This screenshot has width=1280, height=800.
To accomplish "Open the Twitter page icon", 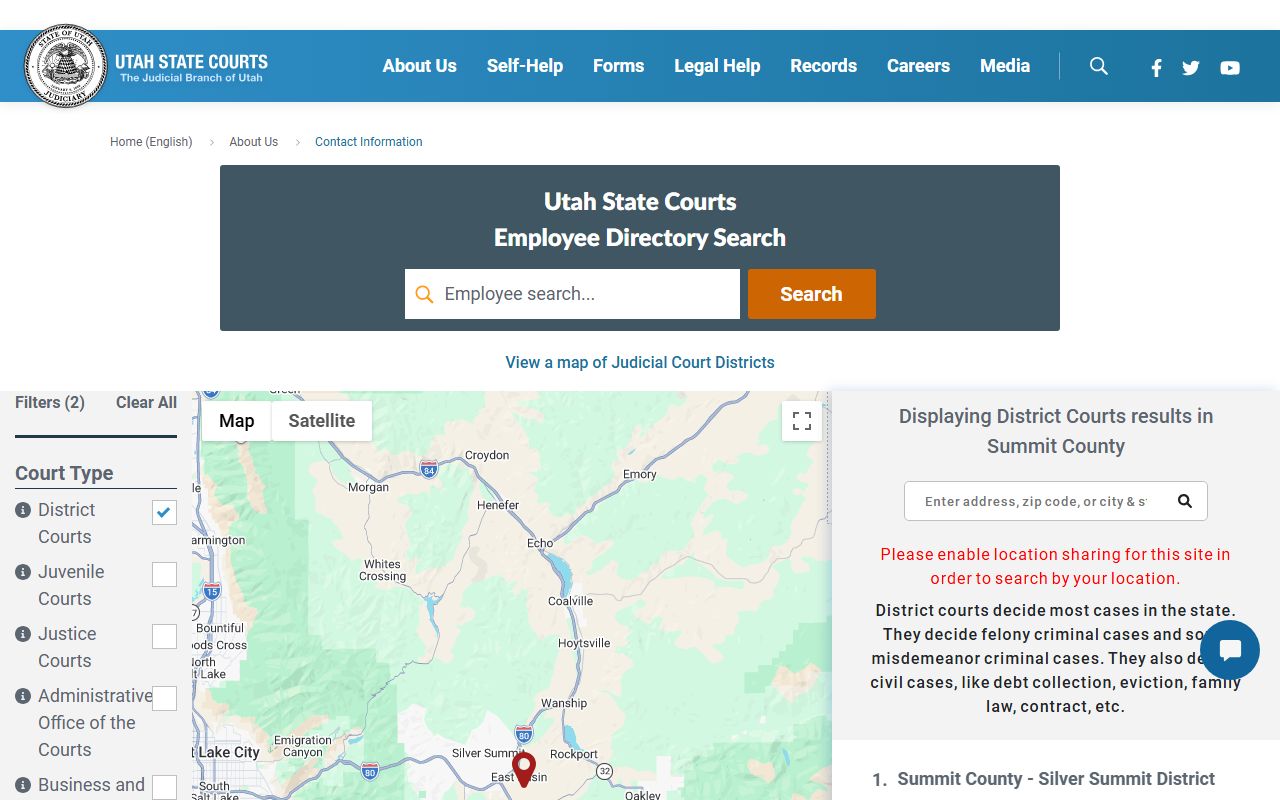I will pyautogui.click(x=1190, y=68).
